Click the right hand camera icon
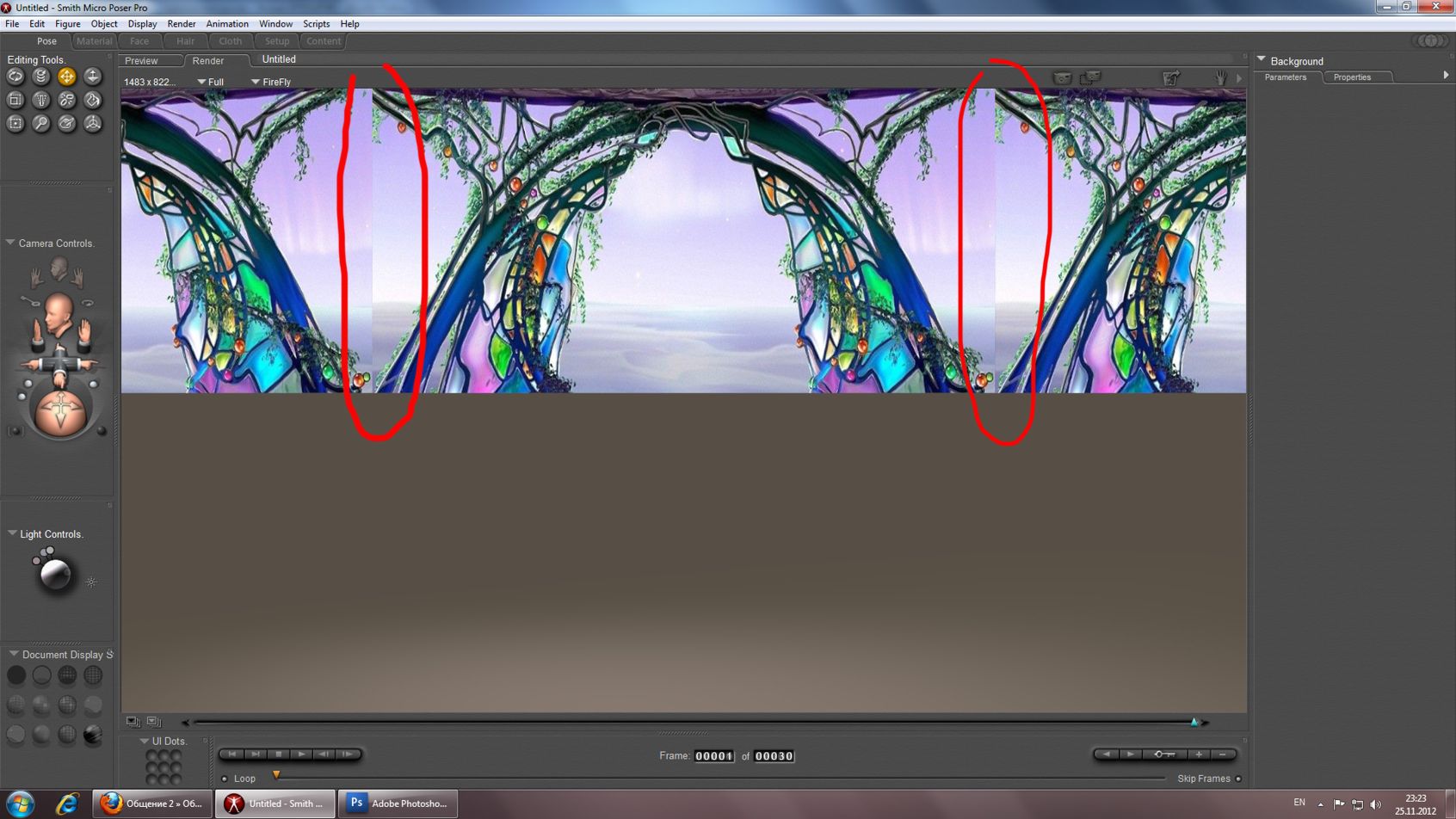This screenshot has width=1456, height=819. tap(77, 277)
